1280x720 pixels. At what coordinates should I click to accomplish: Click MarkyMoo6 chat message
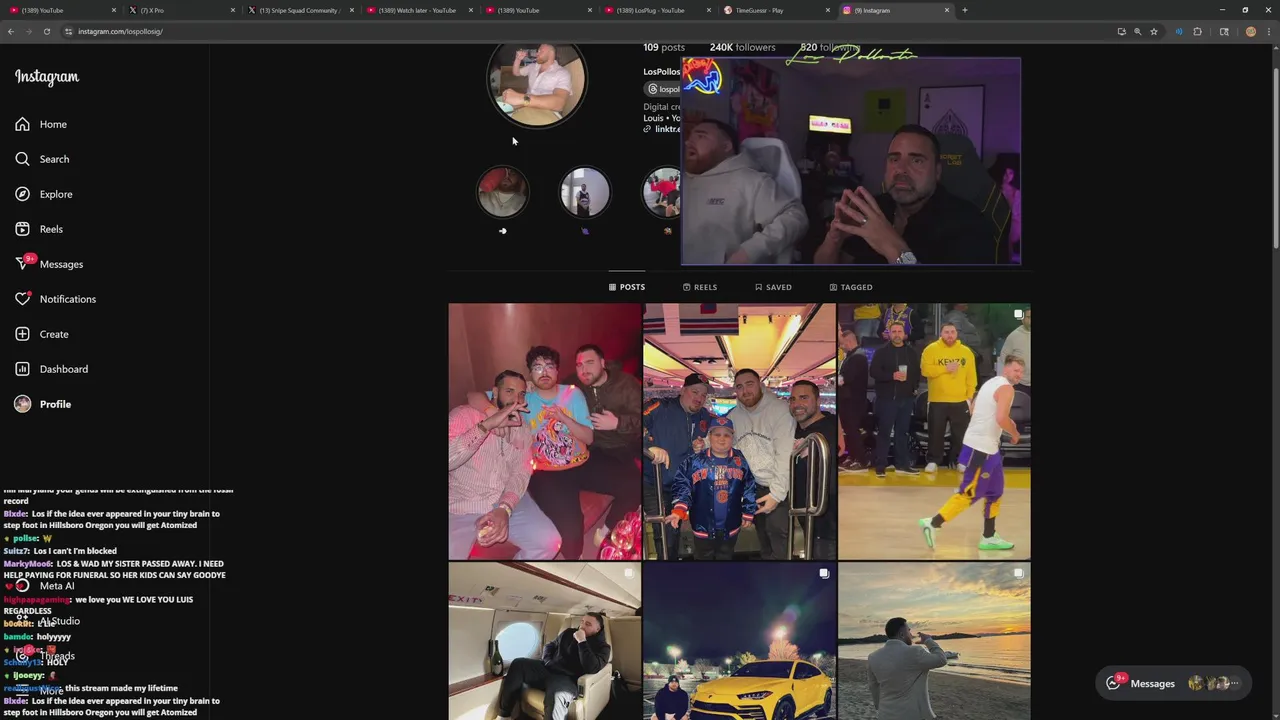(114, 569)
